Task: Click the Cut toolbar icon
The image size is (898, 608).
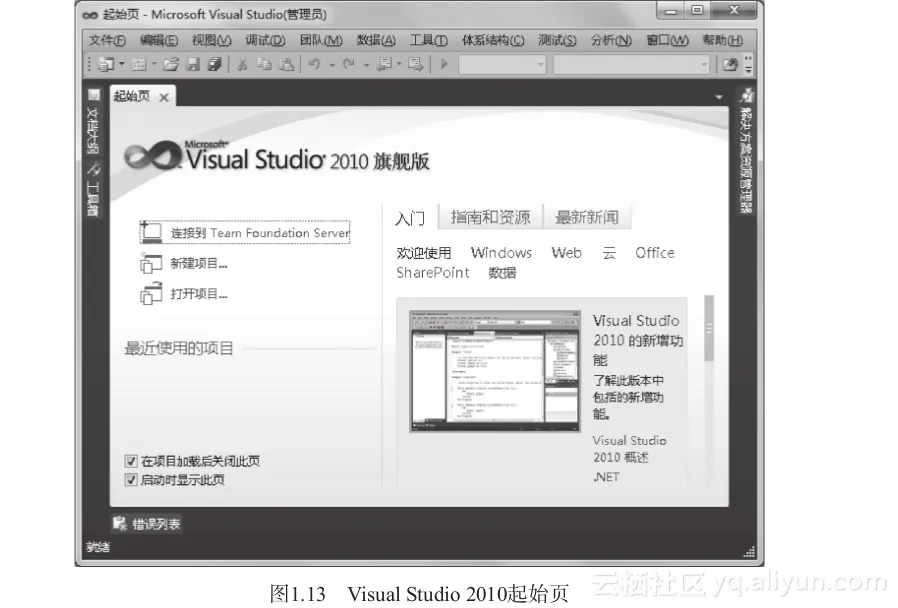Action: pos(242,65)
